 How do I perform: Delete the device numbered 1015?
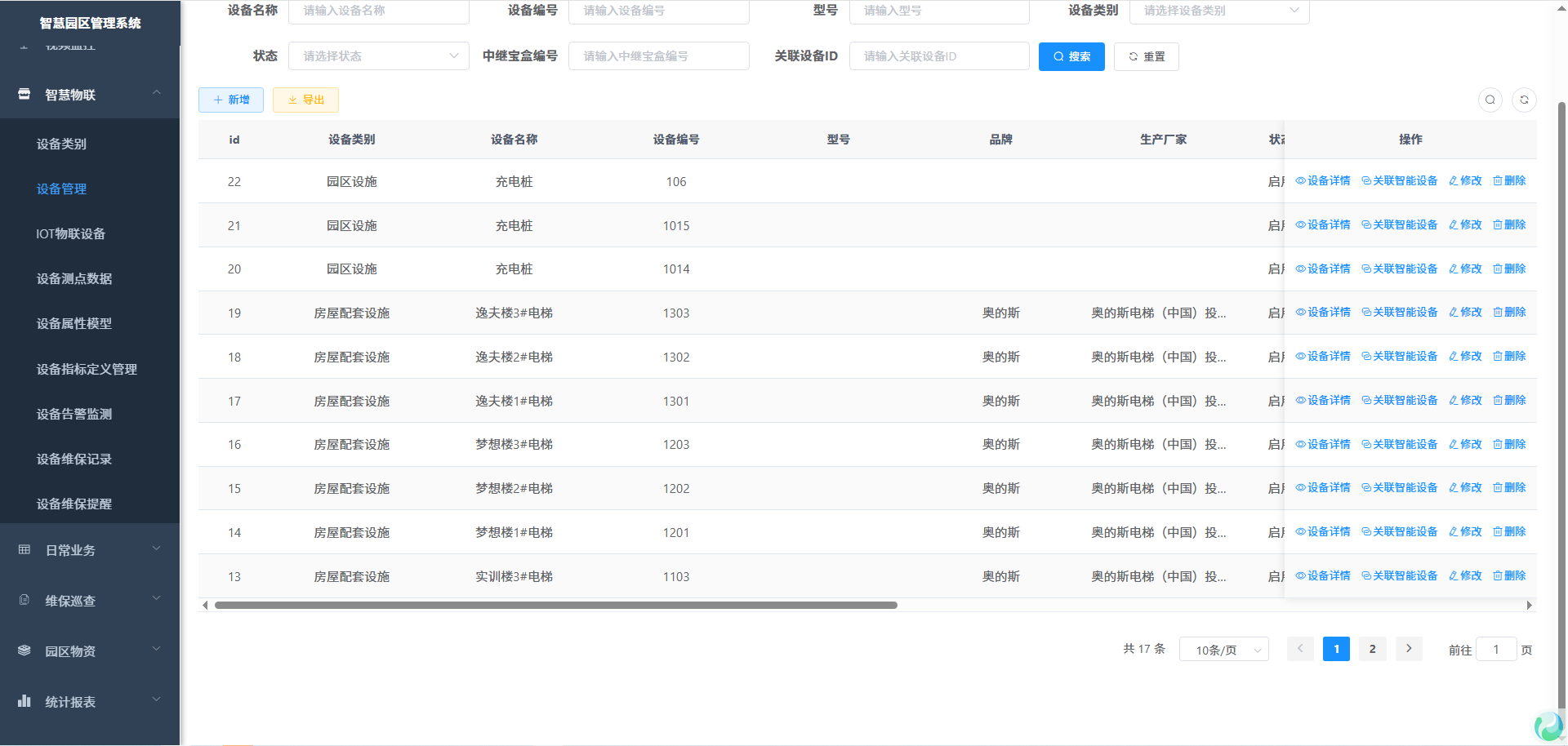click(1509, 225)
